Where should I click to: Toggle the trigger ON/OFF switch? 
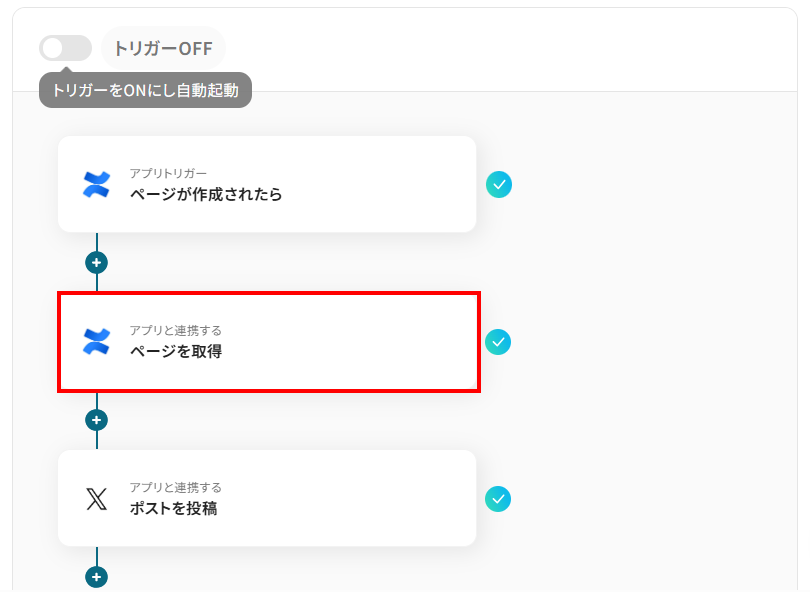pyautogui.click(x=65, y=48)
